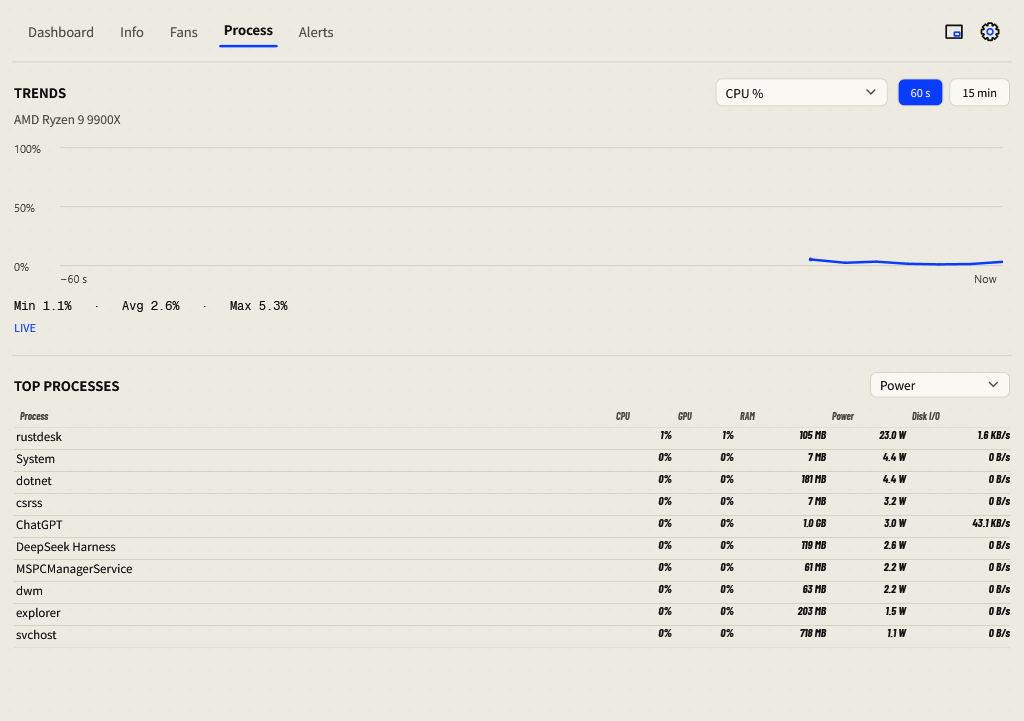Select the MSPCManagerService process row
This screenshot has height=721, width=1024.
click(512, 569)
